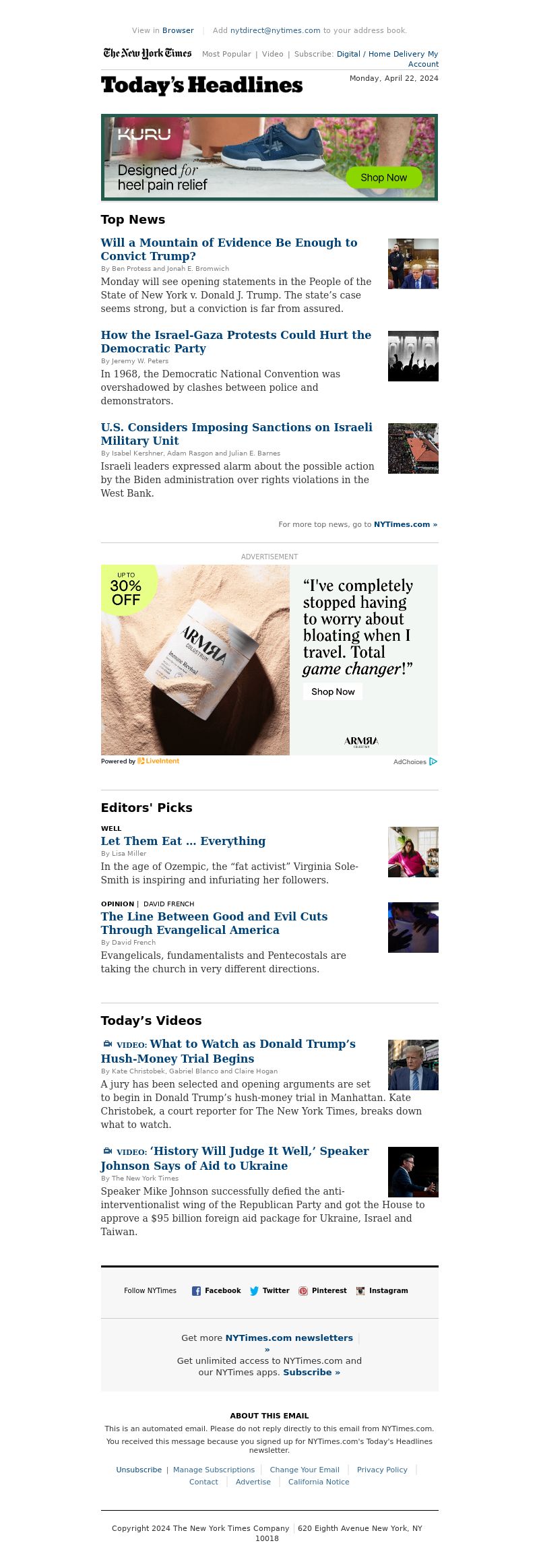Open the Most Popular header link
Image resolution: width=539 pixels, height=1568 pixels.
click(226, 54)
